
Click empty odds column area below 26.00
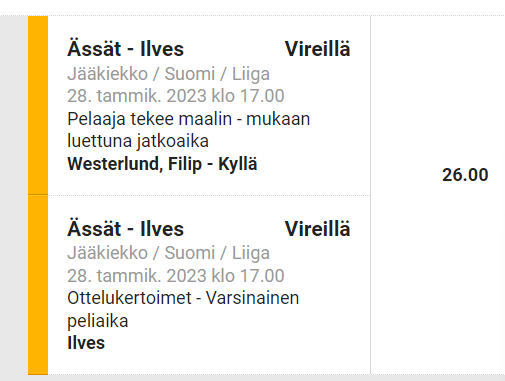(x=438, y=278)
